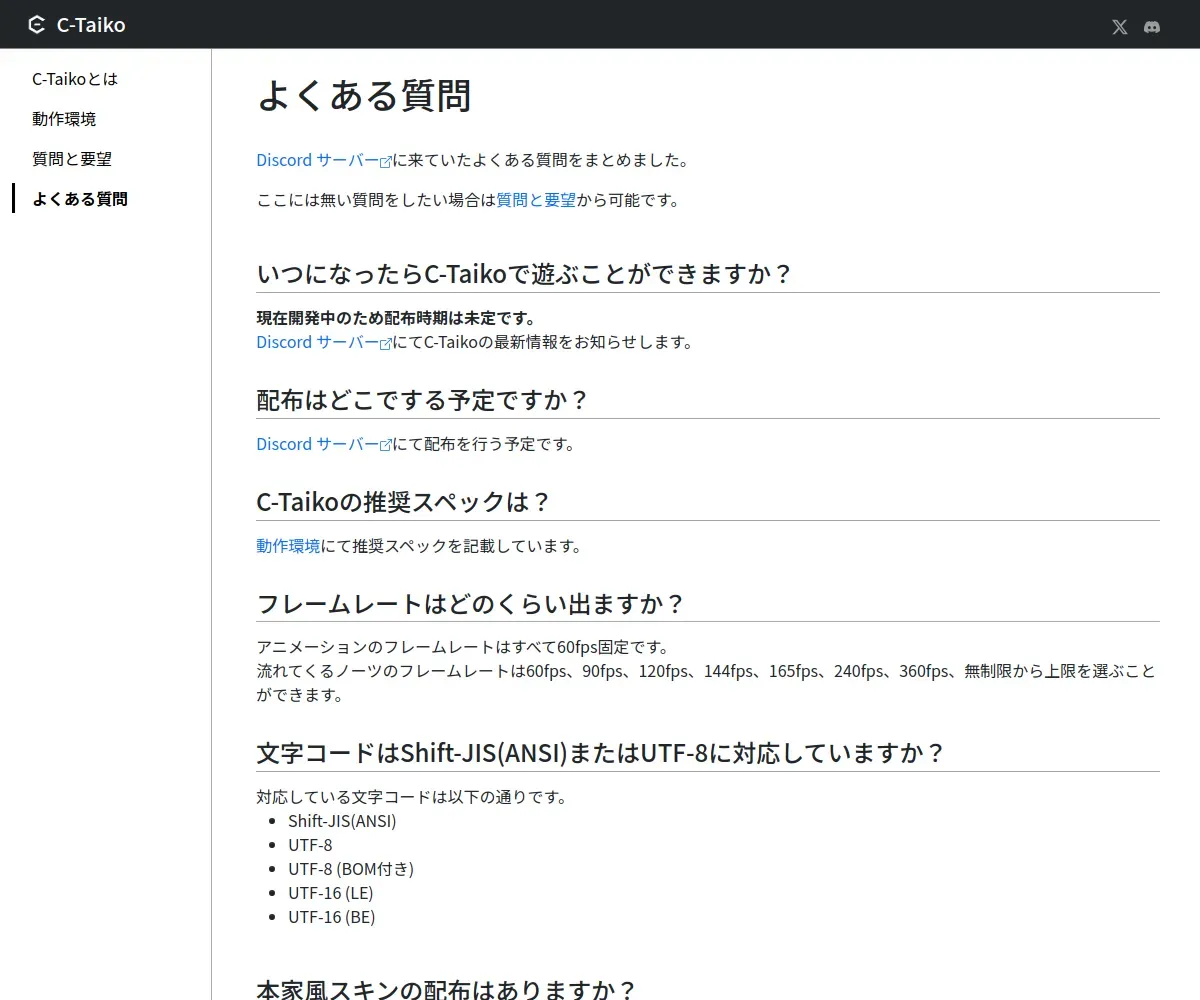The height and width of the screenshot is (1000, 1200).
Task: Click external-link icon before にてC-Taikoの最新情報
Action: (x=386, y=344)
